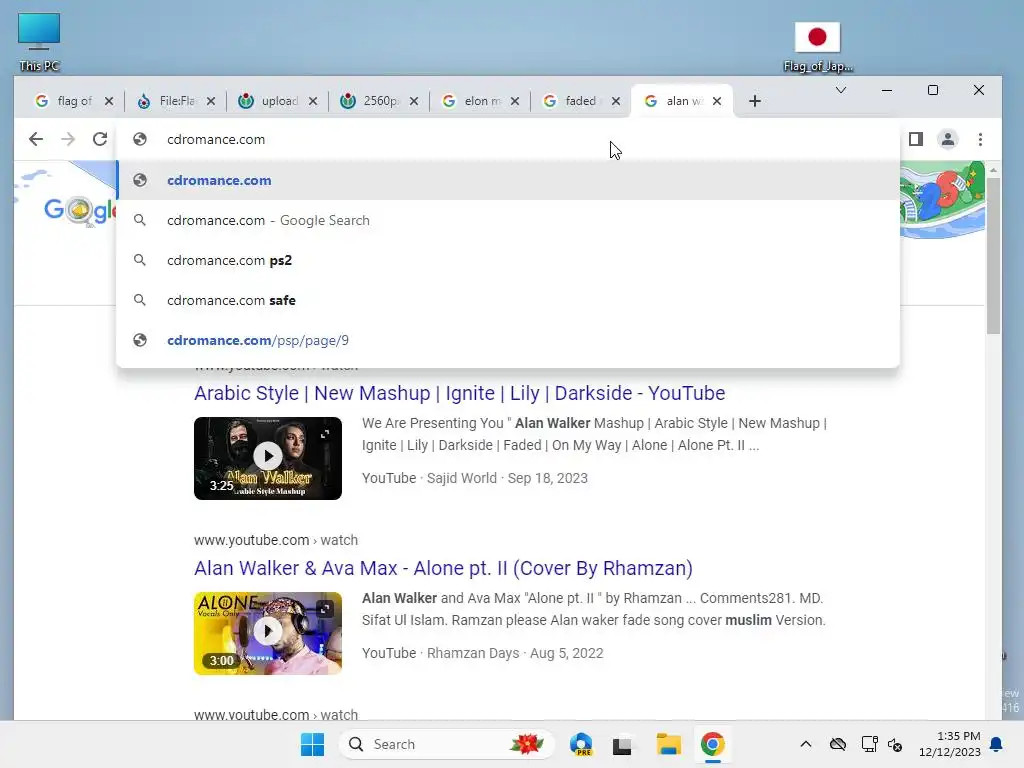This screenshot has width=1024, height=768.
Task: Open Chrome three-dot menu
Action: tap(980, 139)
